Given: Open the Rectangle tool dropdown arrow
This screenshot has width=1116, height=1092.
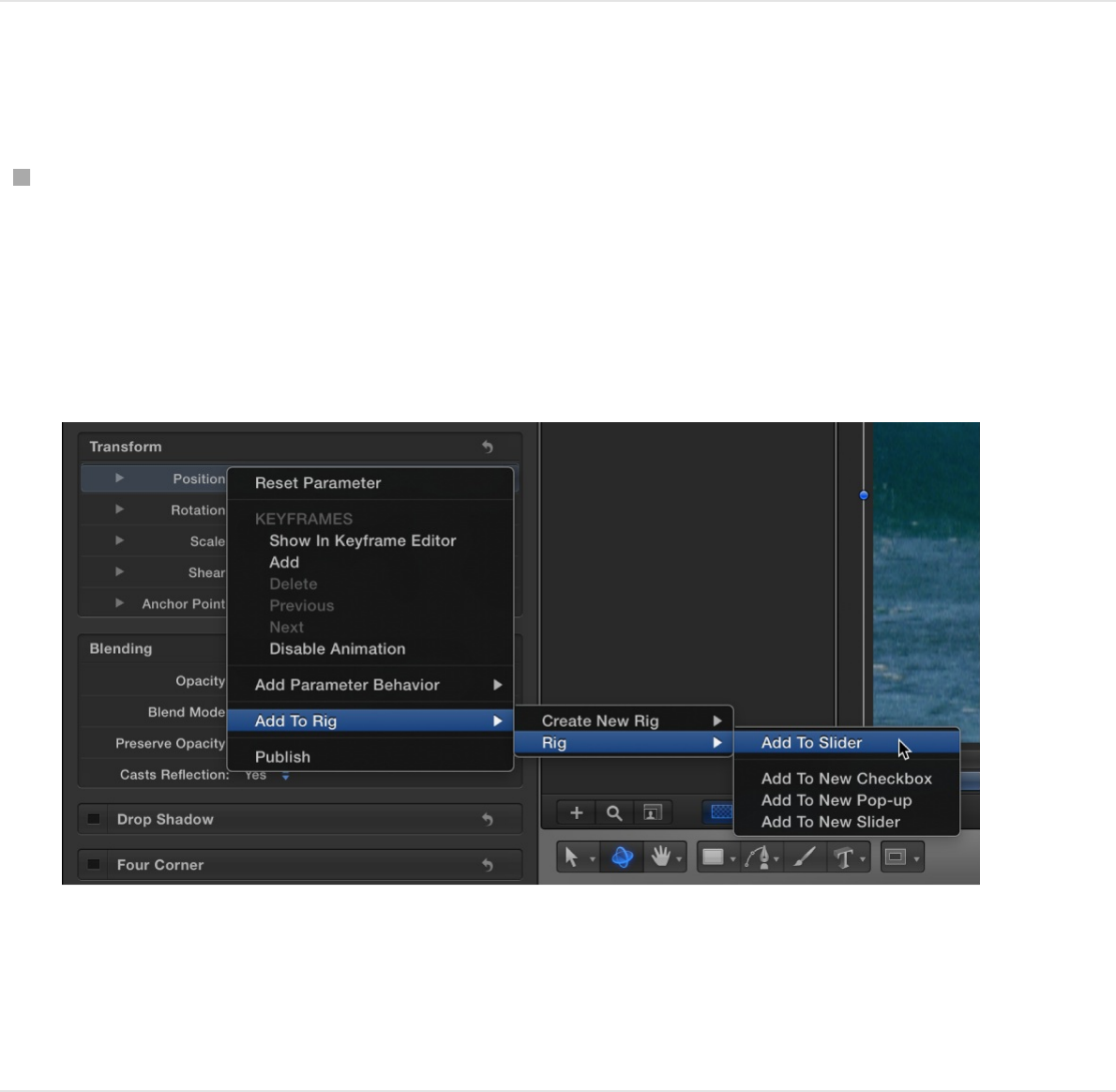Looking at the screenshot, I should tap(732, 860).
